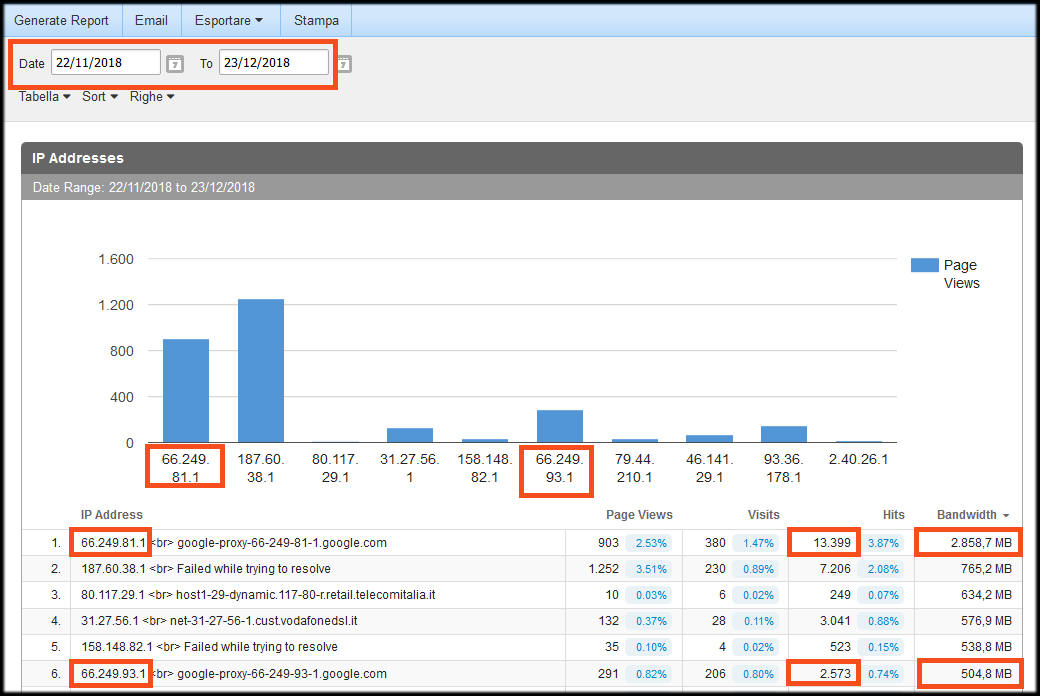Click the 2.53% page views percentage
This screenshot has width=1040, height=696.
click(x=651, y=543)
